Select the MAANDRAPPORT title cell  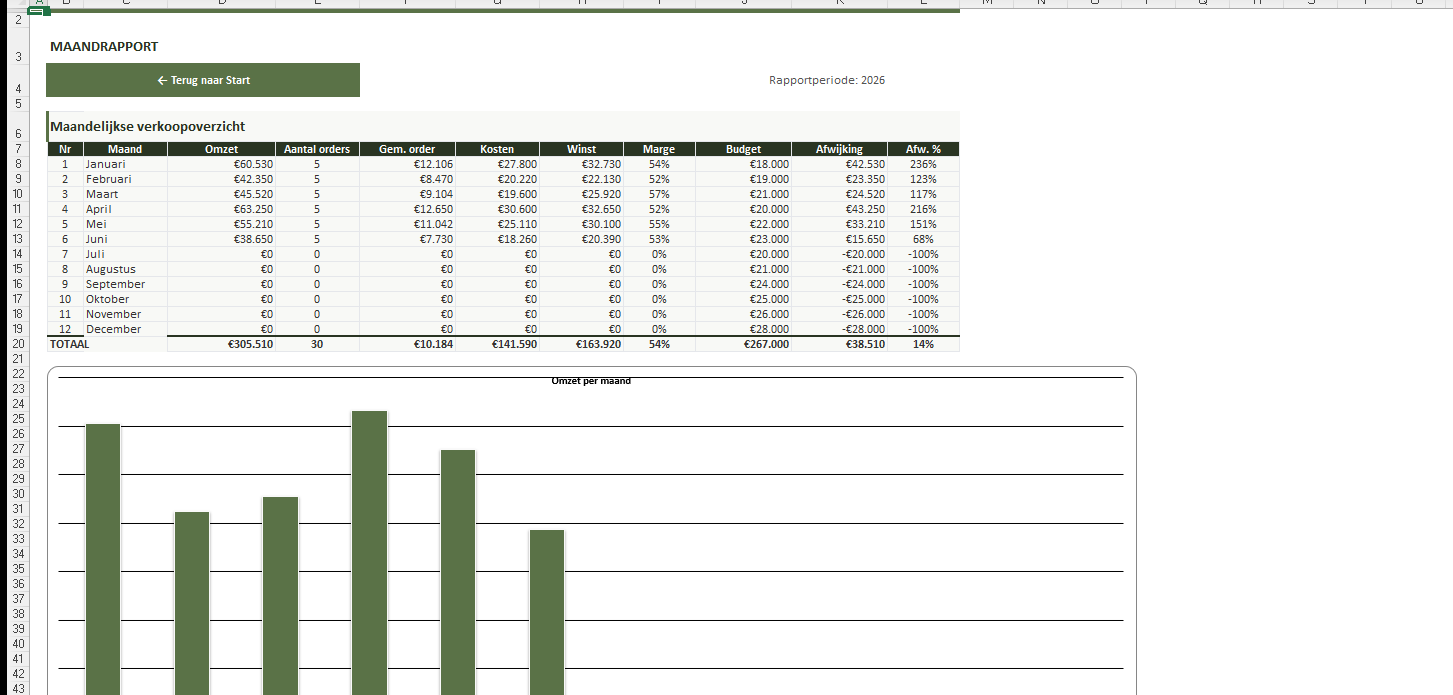104,47
